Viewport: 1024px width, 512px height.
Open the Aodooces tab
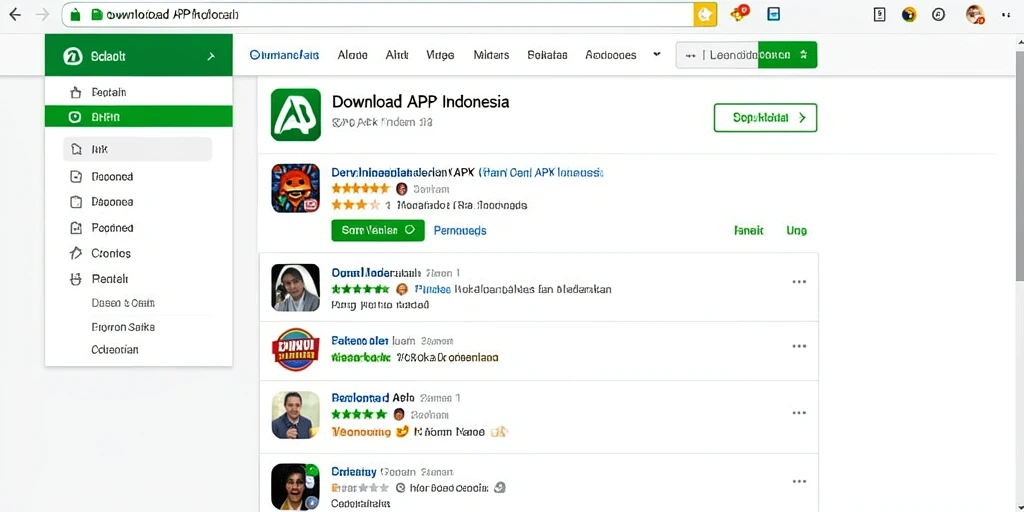[611, 55]
